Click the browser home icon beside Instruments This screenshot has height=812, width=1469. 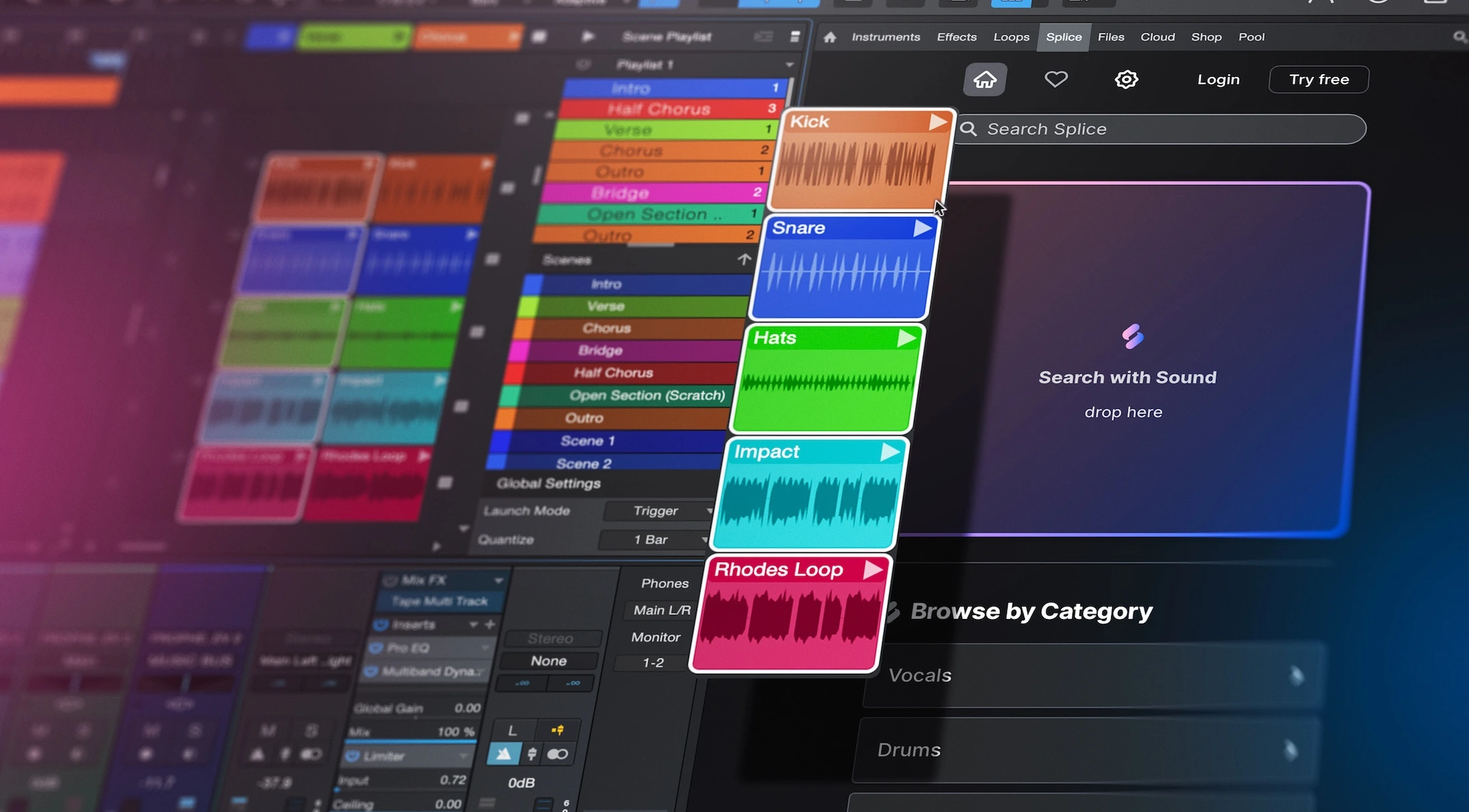tap(829, 37)
